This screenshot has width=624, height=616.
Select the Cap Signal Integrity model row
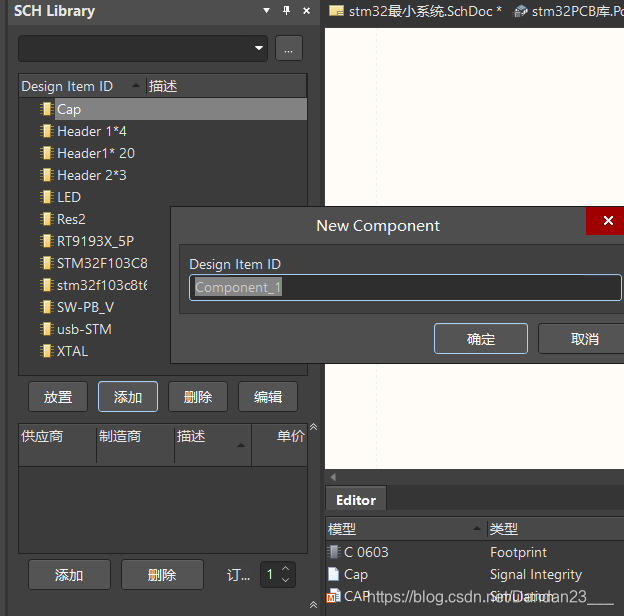click(475, 574)
